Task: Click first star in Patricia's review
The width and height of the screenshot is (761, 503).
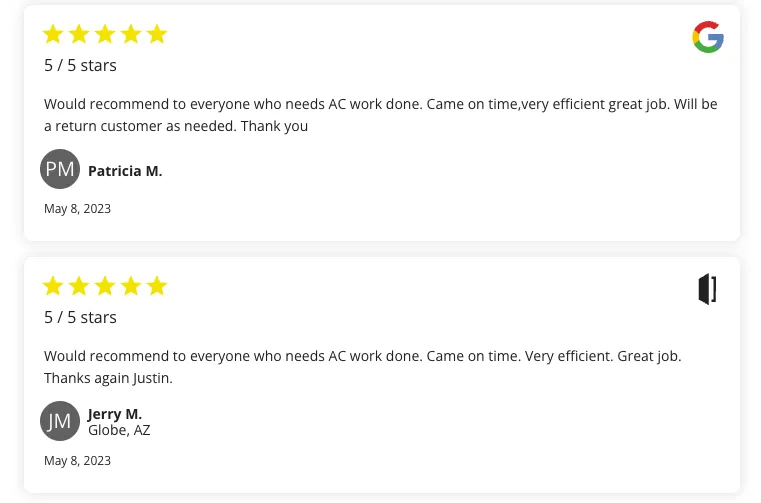Action: click(53, 35)
